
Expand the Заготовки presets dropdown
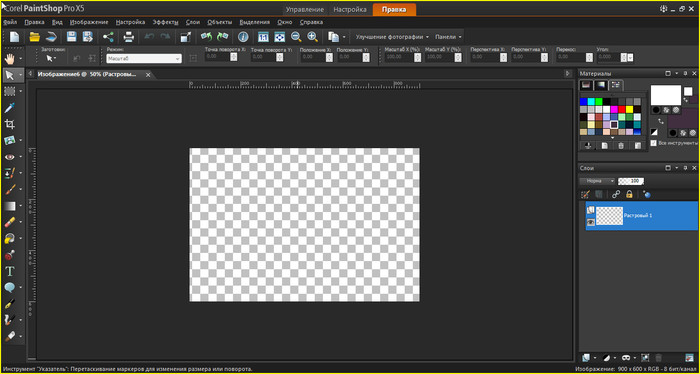(50, 58)
